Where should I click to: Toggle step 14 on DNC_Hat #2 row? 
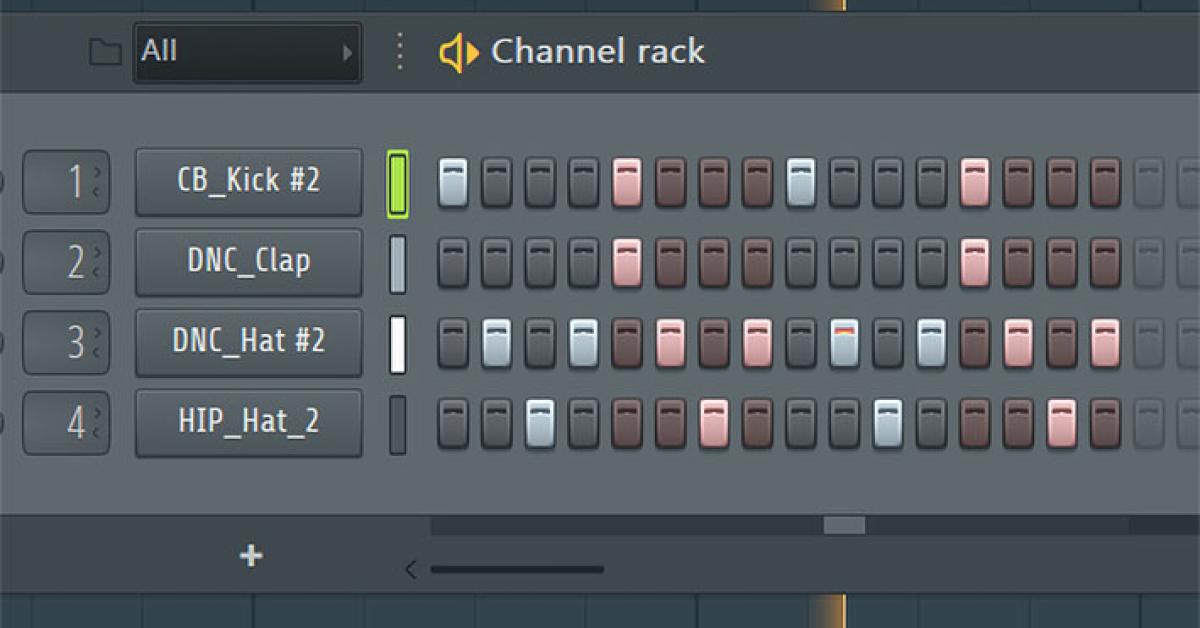[x=1019, y=342]
